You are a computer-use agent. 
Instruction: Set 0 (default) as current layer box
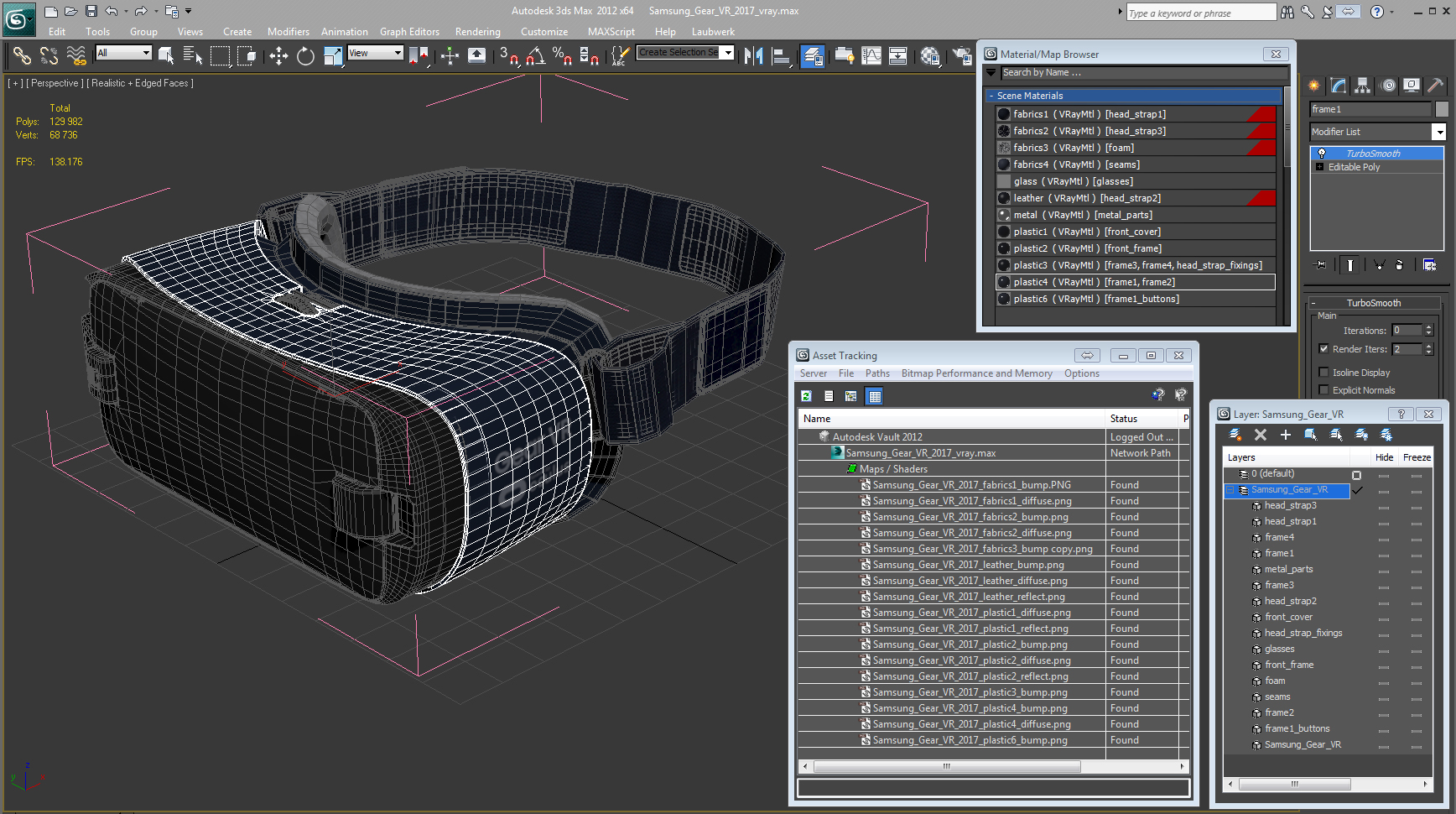point(1356,475)
